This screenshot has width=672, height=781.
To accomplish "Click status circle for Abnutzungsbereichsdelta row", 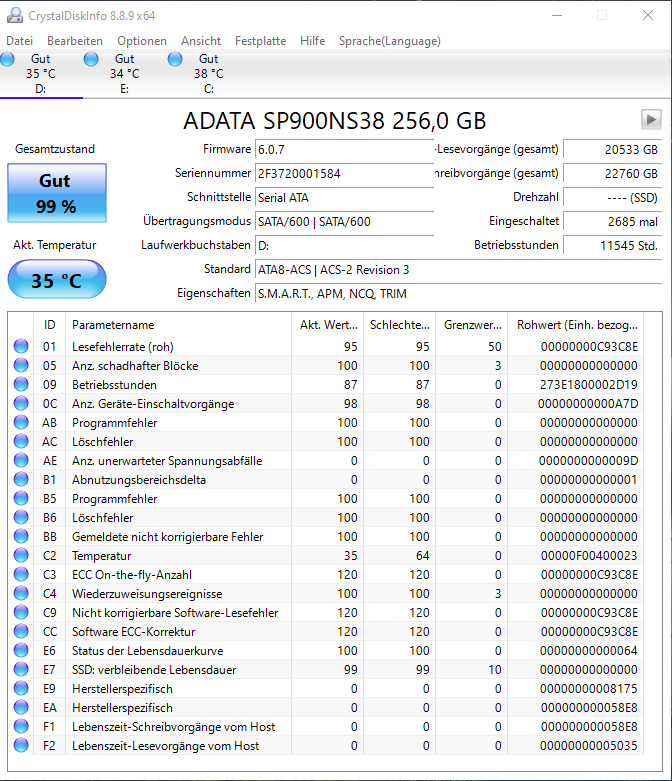I will pos(21,479).
